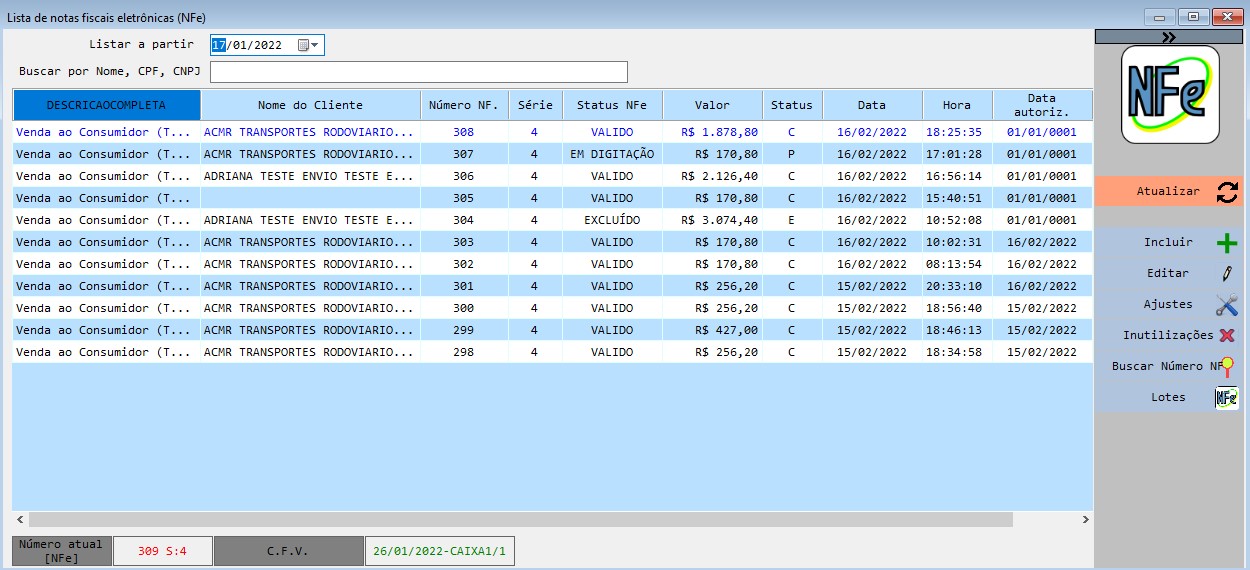Click the pencil icon next to Editar

1226,274
